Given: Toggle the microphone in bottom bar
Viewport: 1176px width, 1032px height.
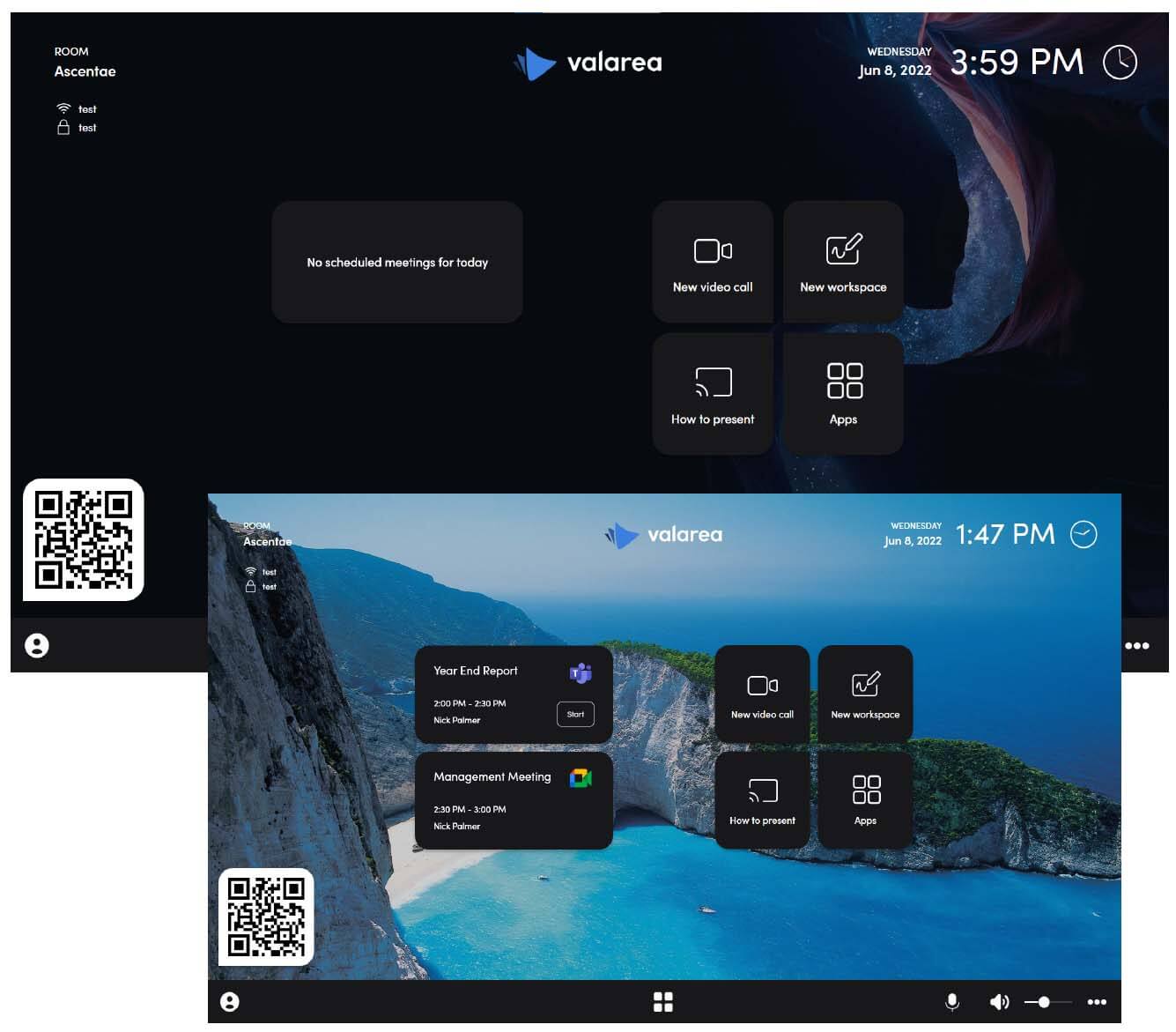Looking at the screenshot, I should pos(952,1002).
